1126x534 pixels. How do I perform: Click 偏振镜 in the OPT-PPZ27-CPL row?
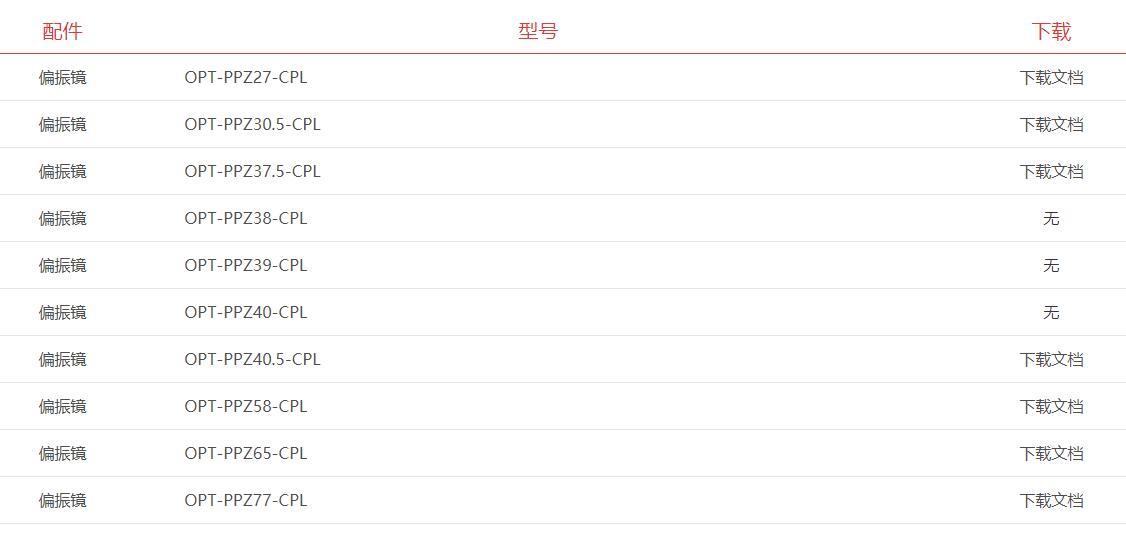(62, 78)
